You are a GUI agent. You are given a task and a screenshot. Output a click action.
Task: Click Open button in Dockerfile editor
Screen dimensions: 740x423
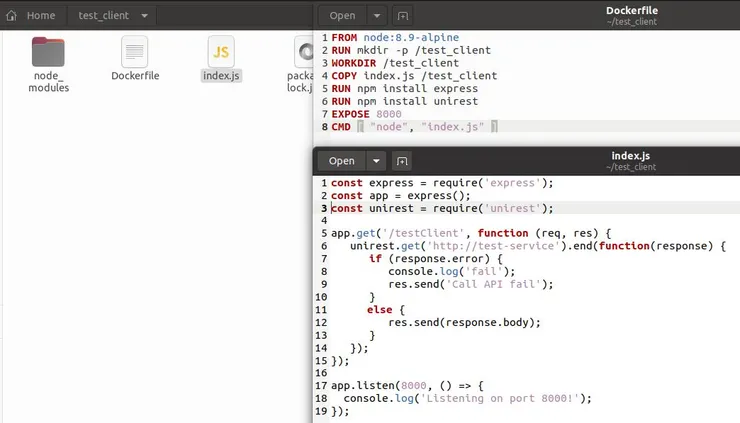pyautogui.click(x=342, y=16)
